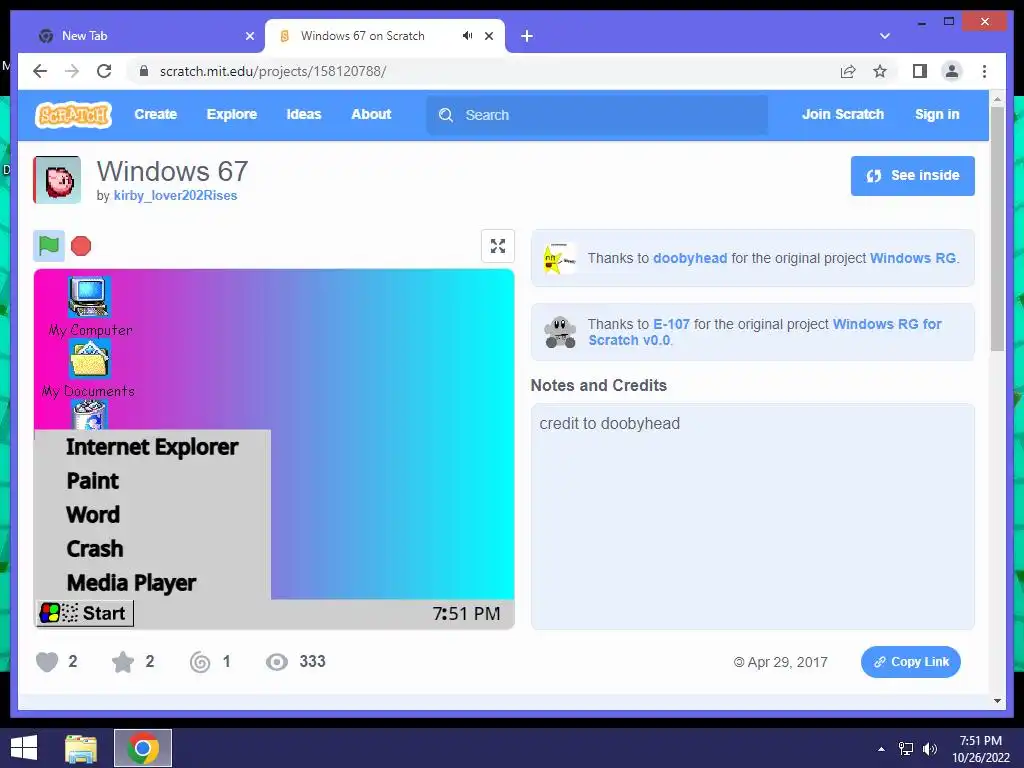Open the Ideas page

coord(304,114)
